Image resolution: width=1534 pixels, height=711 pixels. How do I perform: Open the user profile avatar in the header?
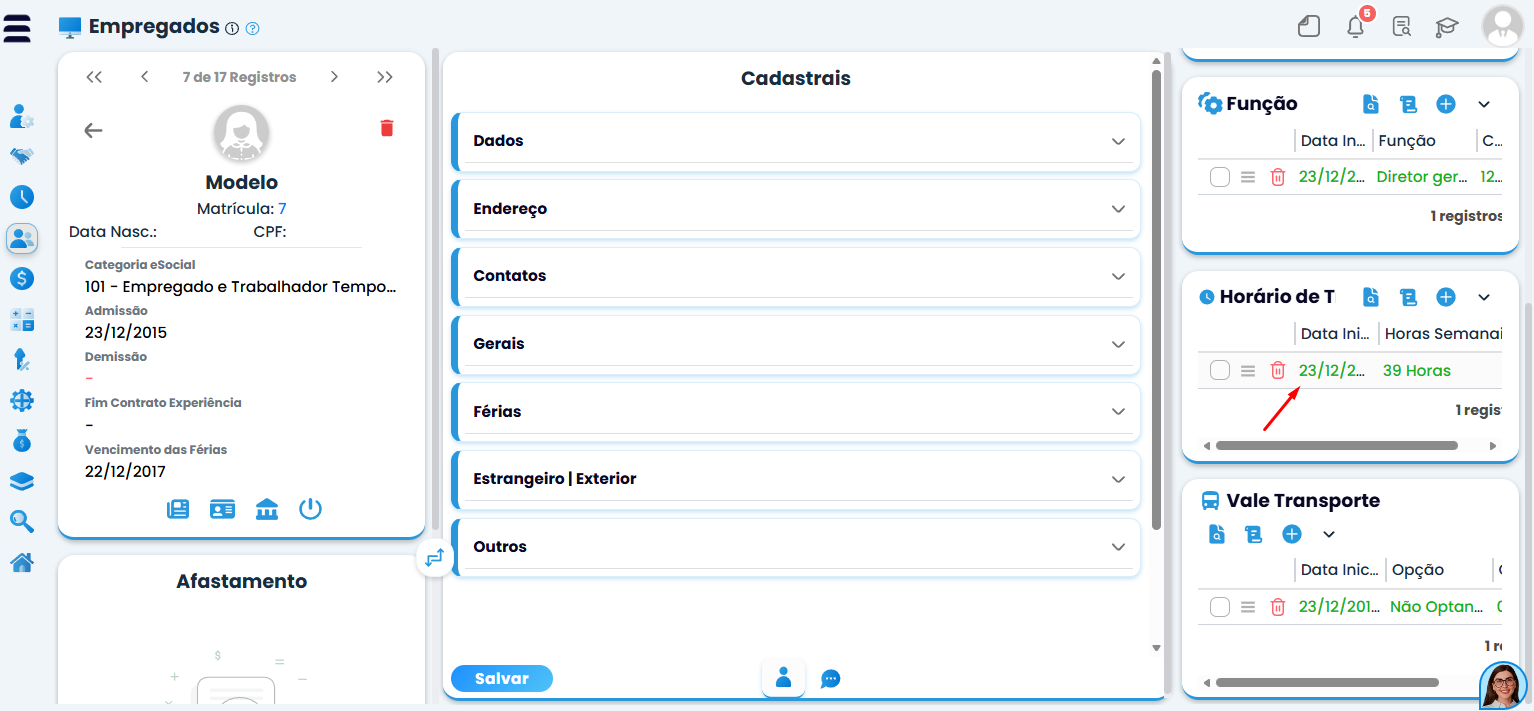1502,27
